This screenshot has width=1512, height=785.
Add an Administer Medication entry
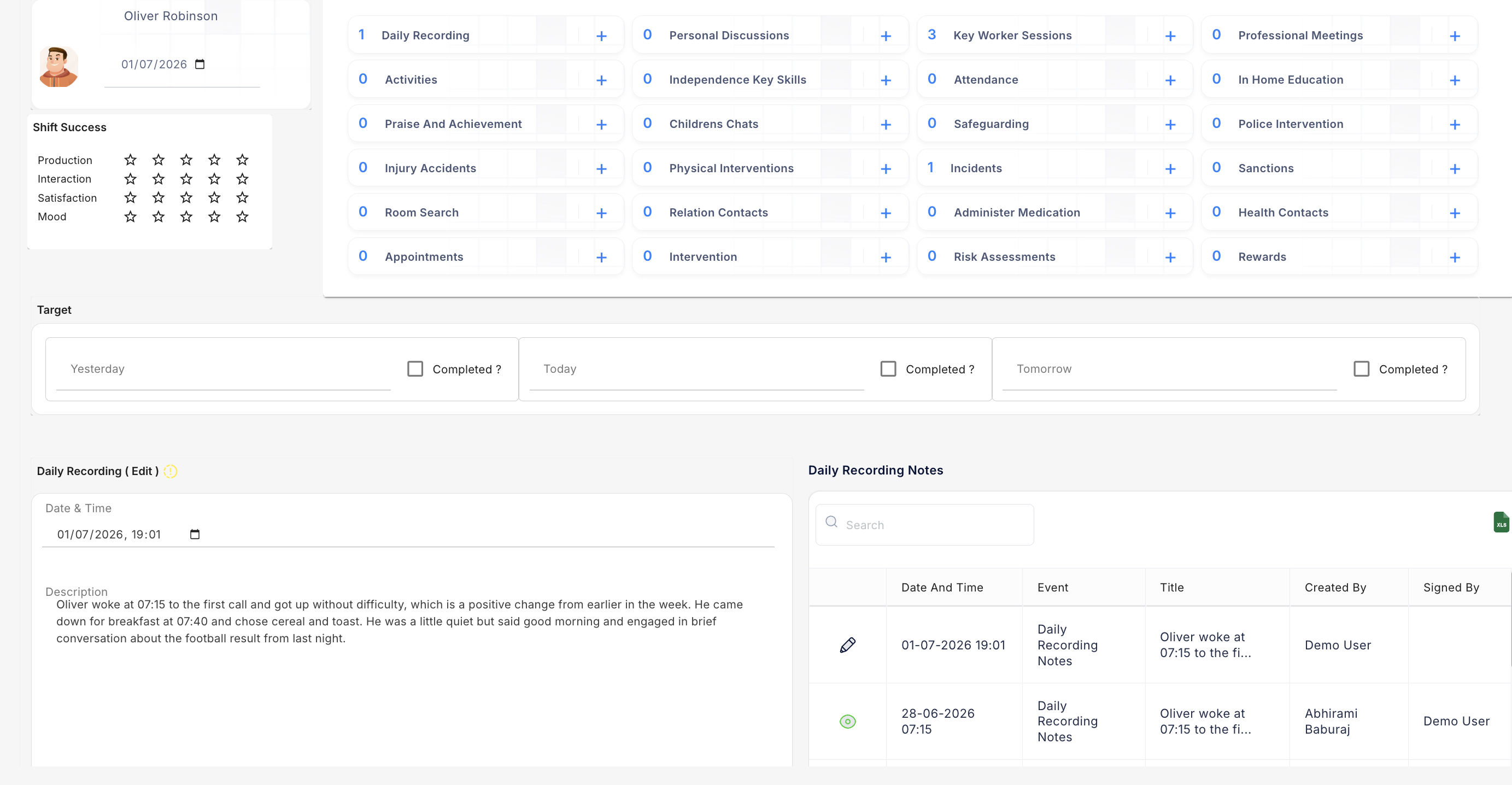point(1170,213)
